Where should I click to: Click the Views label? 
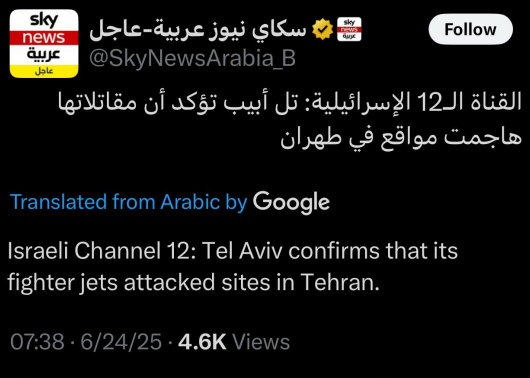pos(261,341)
